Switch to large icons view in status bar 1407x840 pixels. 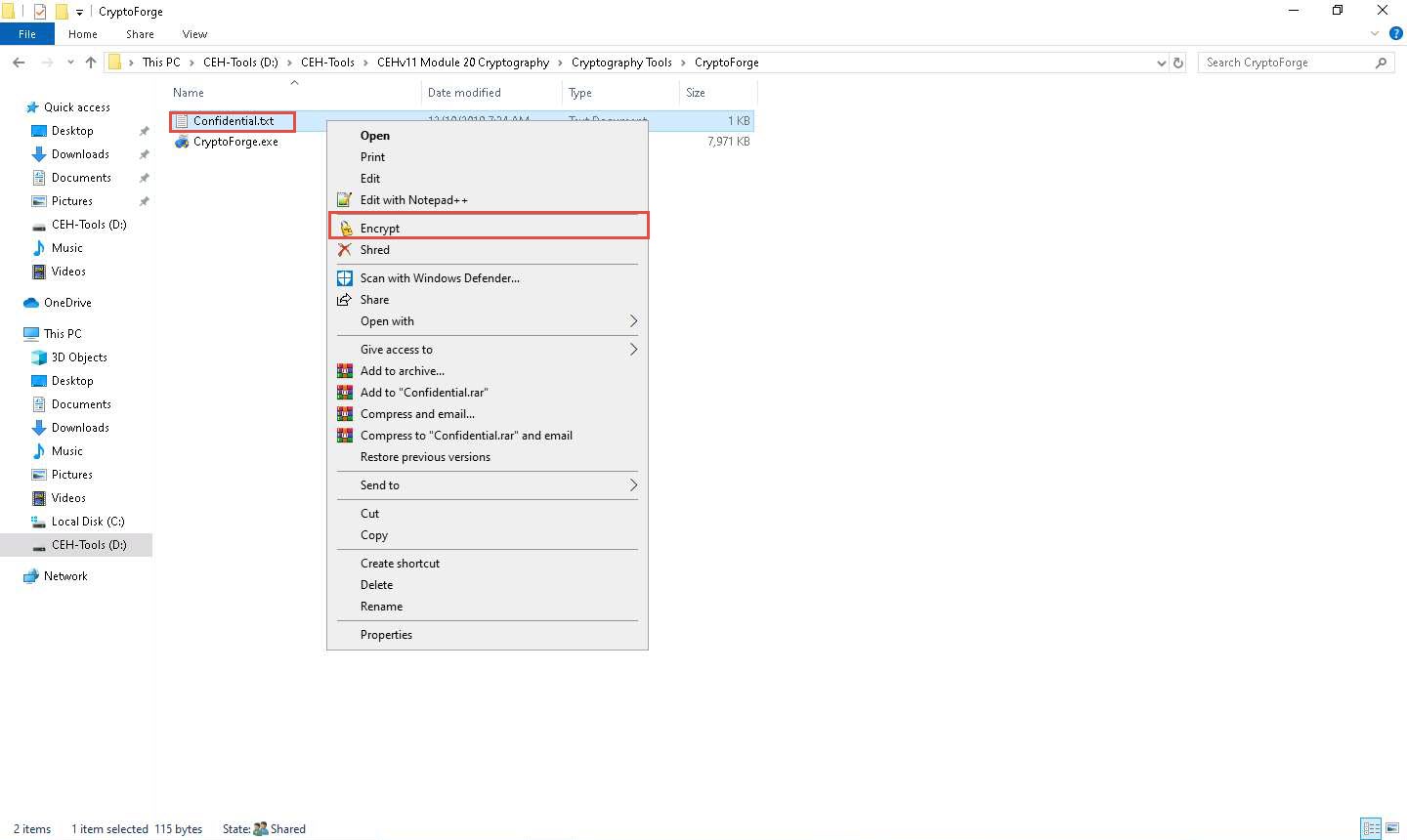click(1392, 828)
